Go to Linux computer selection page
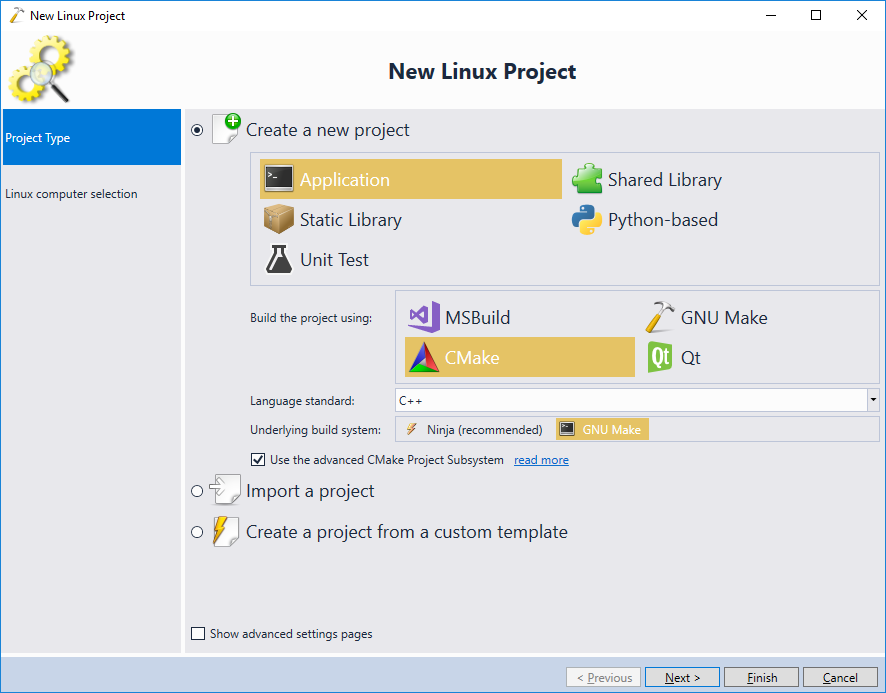 [71, 193]
